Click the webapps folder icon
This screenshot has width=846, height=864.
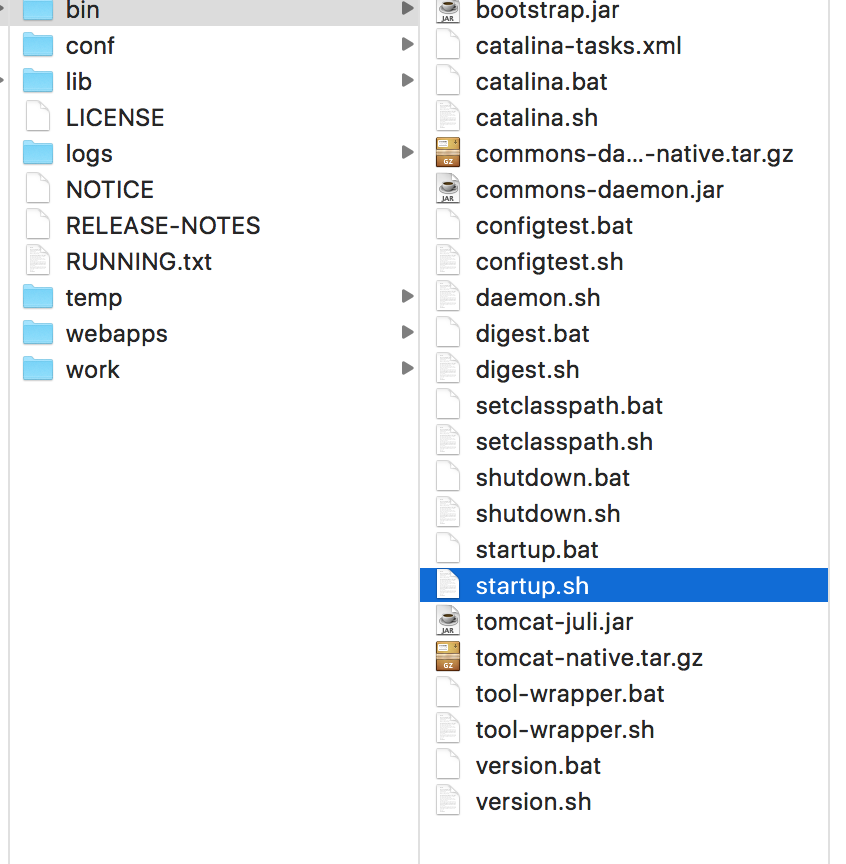[x=37, y=333]
